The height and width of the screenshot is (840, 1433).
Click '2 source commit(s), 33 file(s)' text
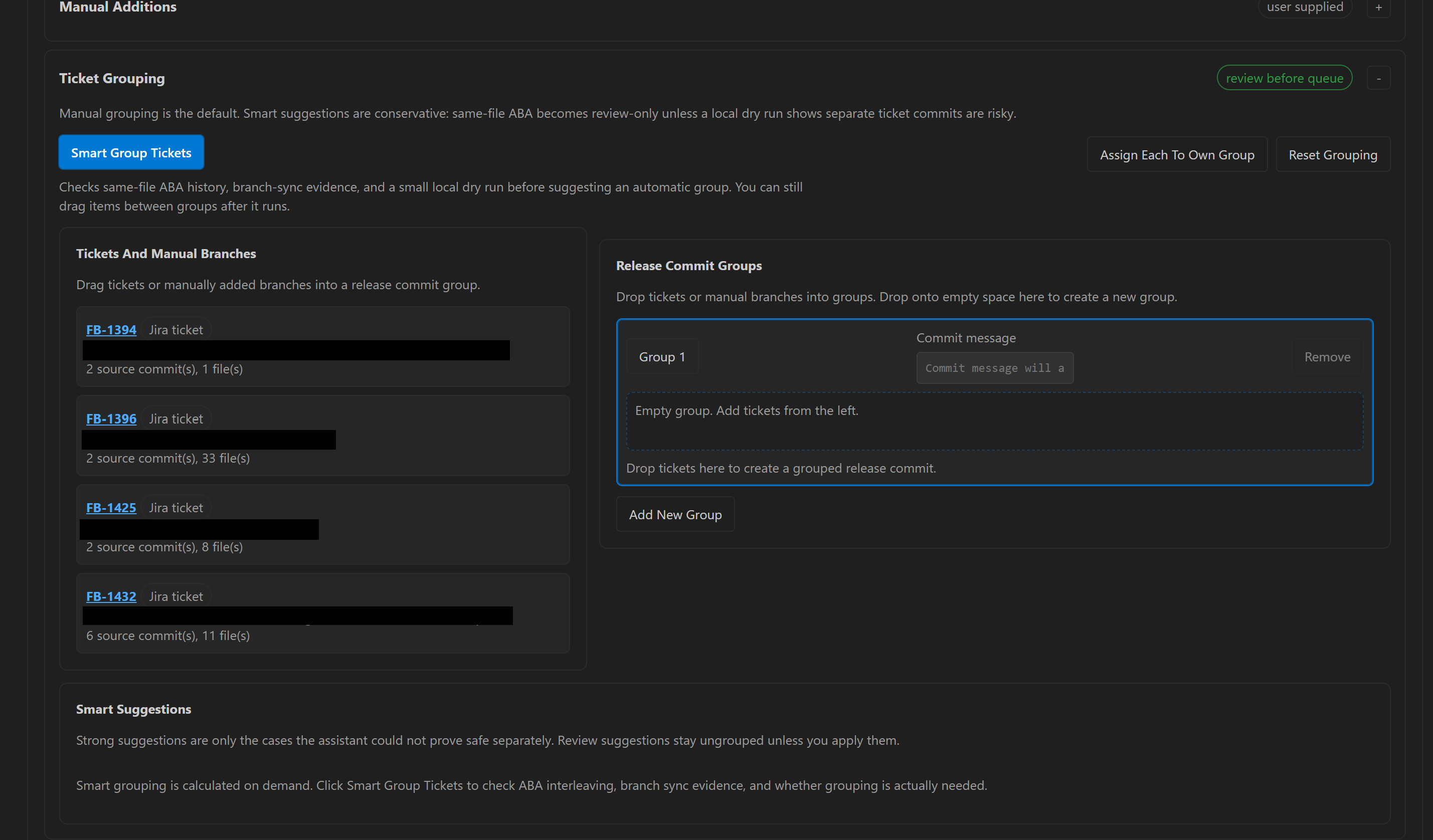pos(168,458)
